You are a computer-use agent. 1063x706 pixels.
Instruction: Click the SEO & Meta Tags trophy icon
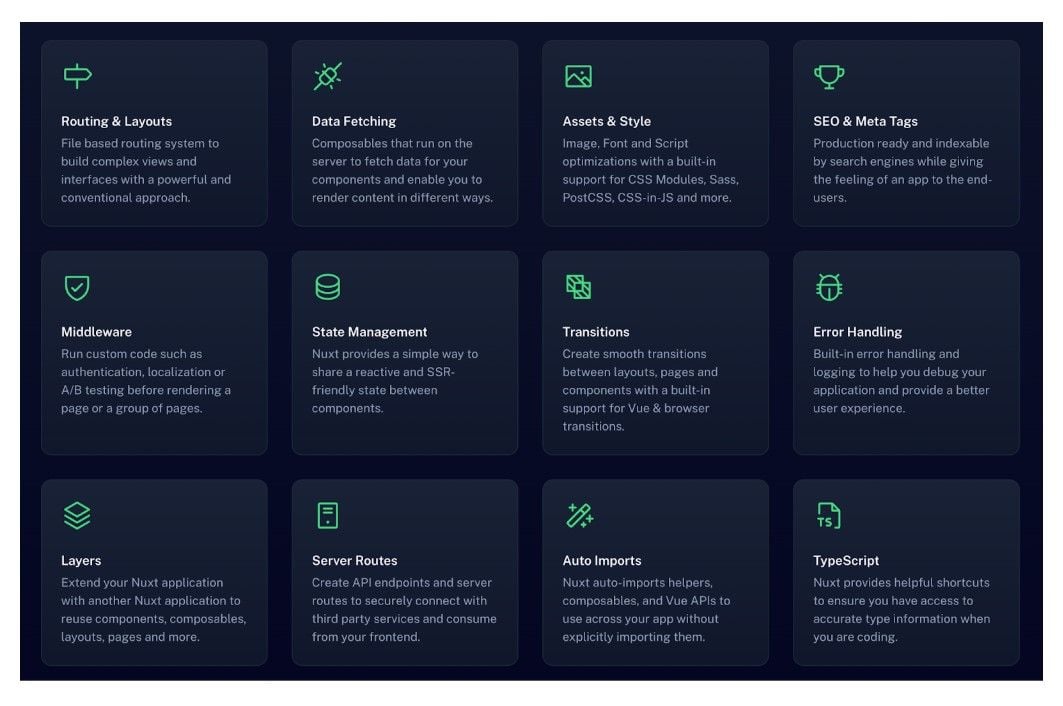click(829, 75)
